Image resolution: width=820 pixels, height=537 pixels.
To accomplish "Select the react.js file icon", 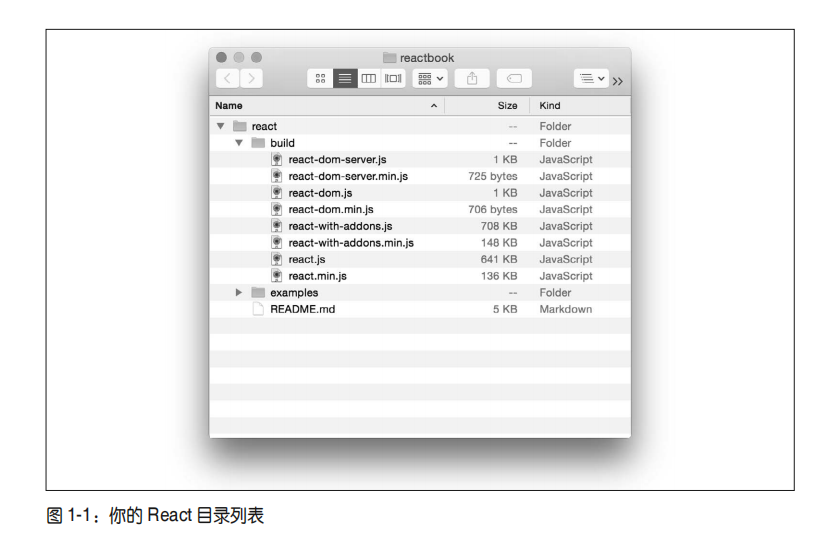I will [277, 259].
